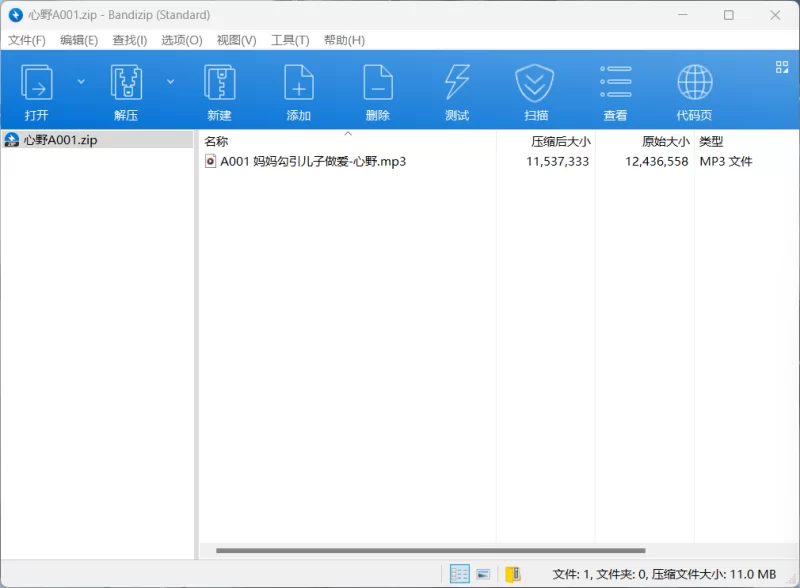Click the yellow archive icon in status bar
Viewport: 800px width, 588px height.
point(513,574)
